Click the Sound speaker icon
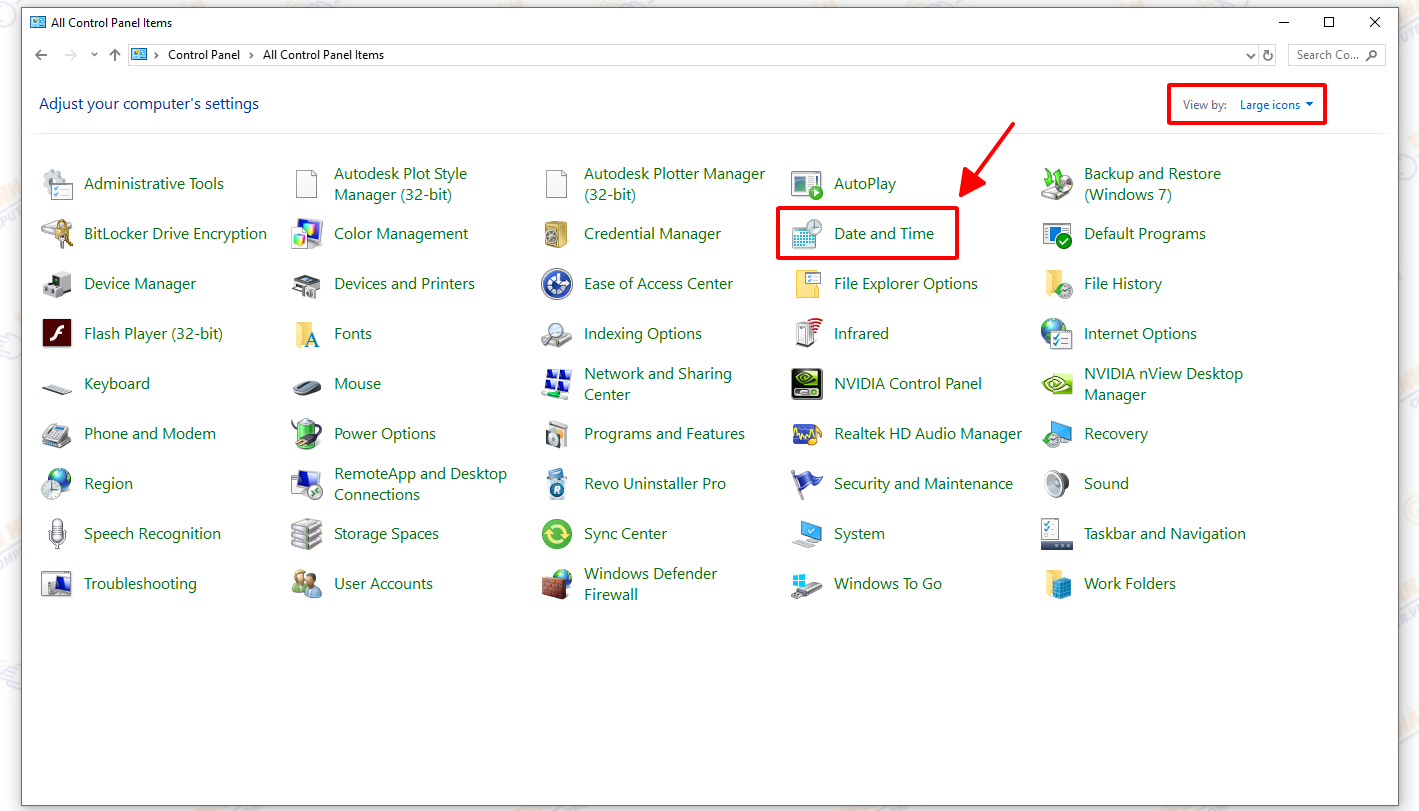Image resolution: width=1419 pixels, height=811 pixels. [x=1057, y=484]
